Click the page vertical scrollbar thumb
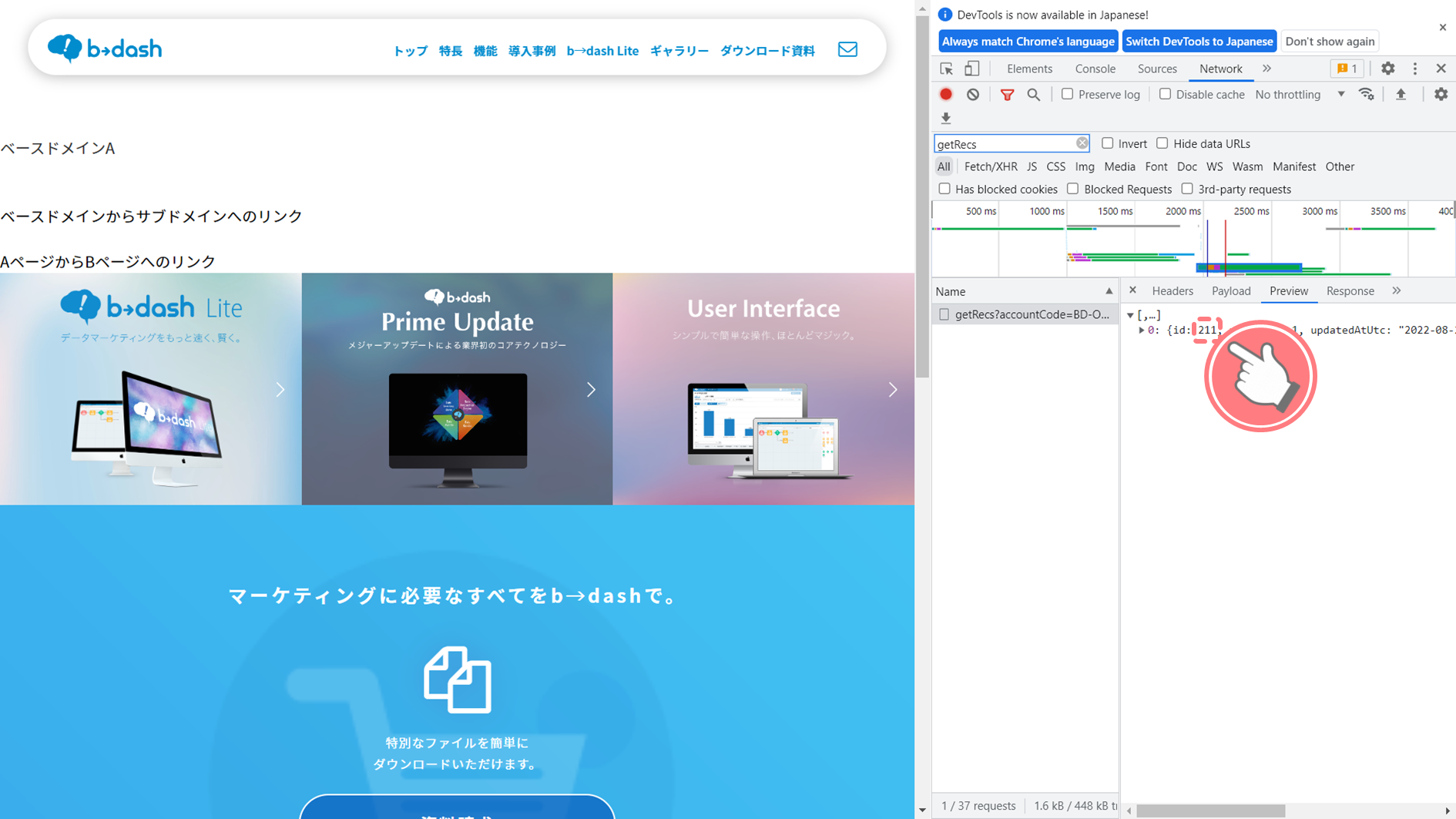 click(x=922, y=196)
